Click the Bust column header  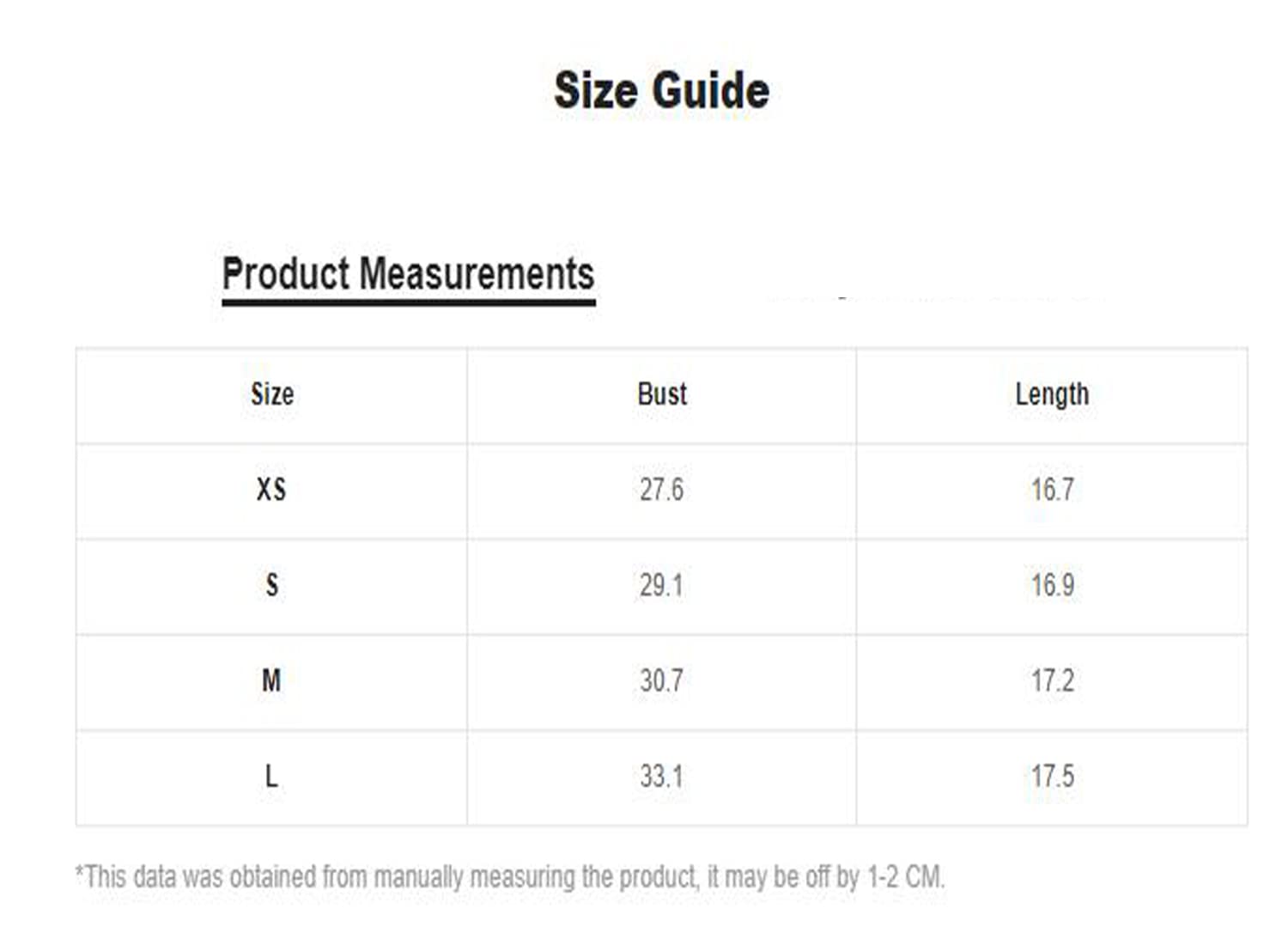pyautogui.click(x=662, y=394)
